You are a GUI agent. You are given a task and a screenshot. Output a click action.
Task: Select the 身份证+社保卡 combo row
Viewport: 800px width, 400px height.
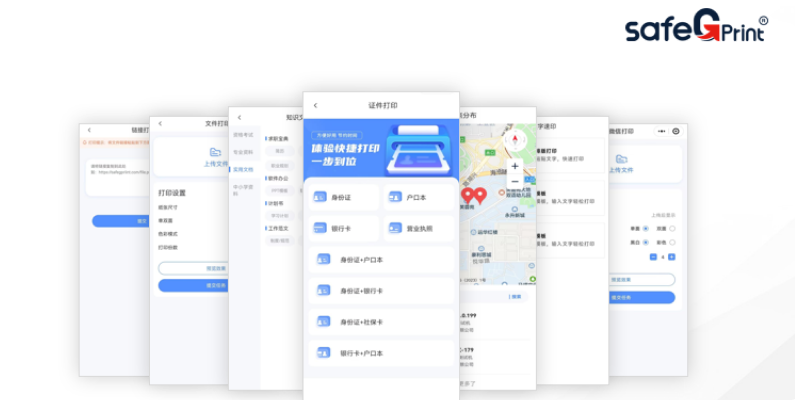(381, 322)
